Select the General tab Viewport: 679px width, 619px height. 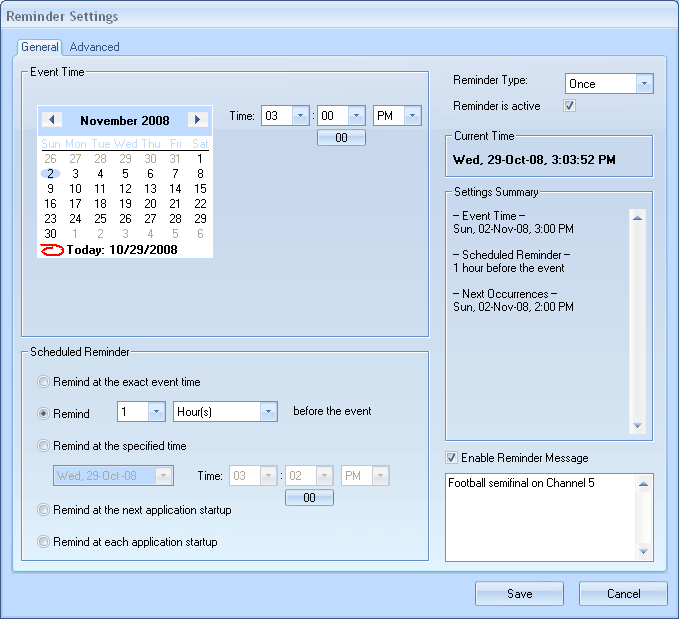[40, 47]
